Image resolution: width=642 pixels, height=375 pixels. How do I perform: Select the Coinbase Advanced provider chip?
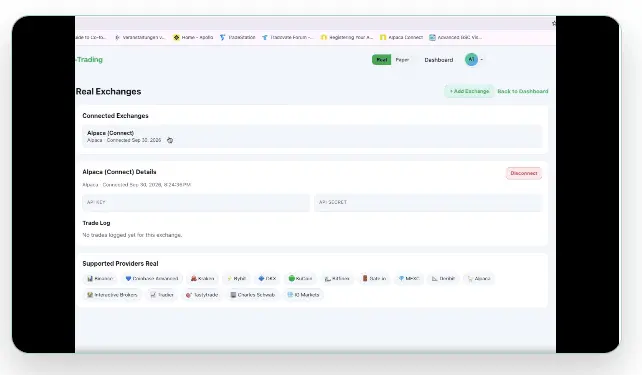tap(152, 278)
